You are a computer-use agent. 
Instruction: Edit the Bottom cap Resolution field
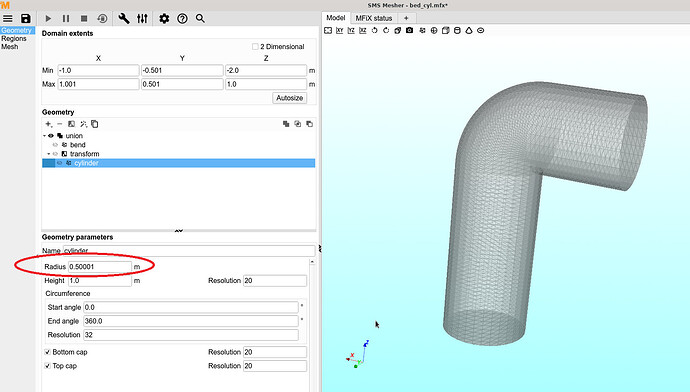275,352
